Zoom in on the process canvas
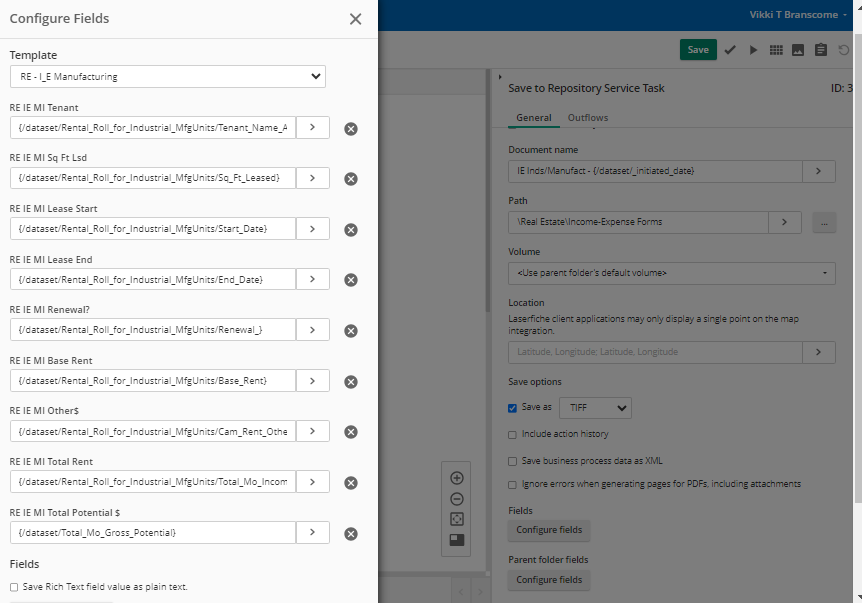The image size is (862, 603). [457, 478]
